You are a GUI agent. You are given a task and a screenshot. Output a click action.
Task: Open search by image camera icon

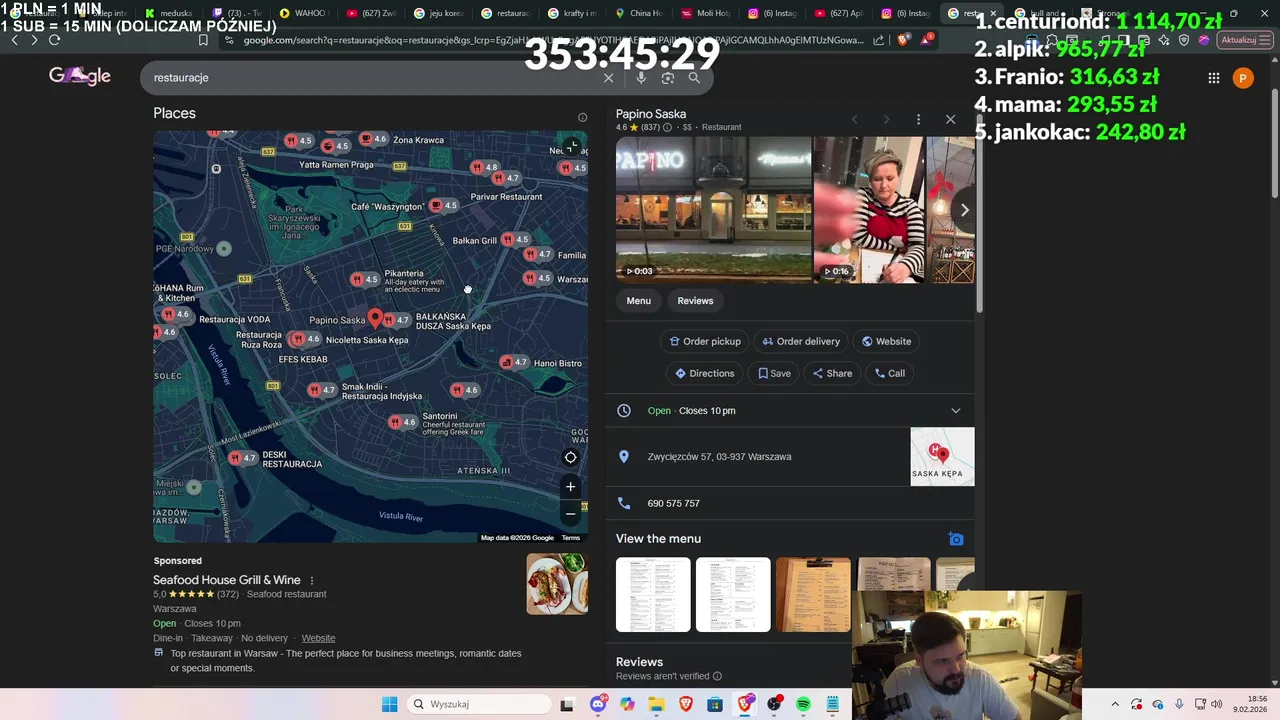(668, 78)
